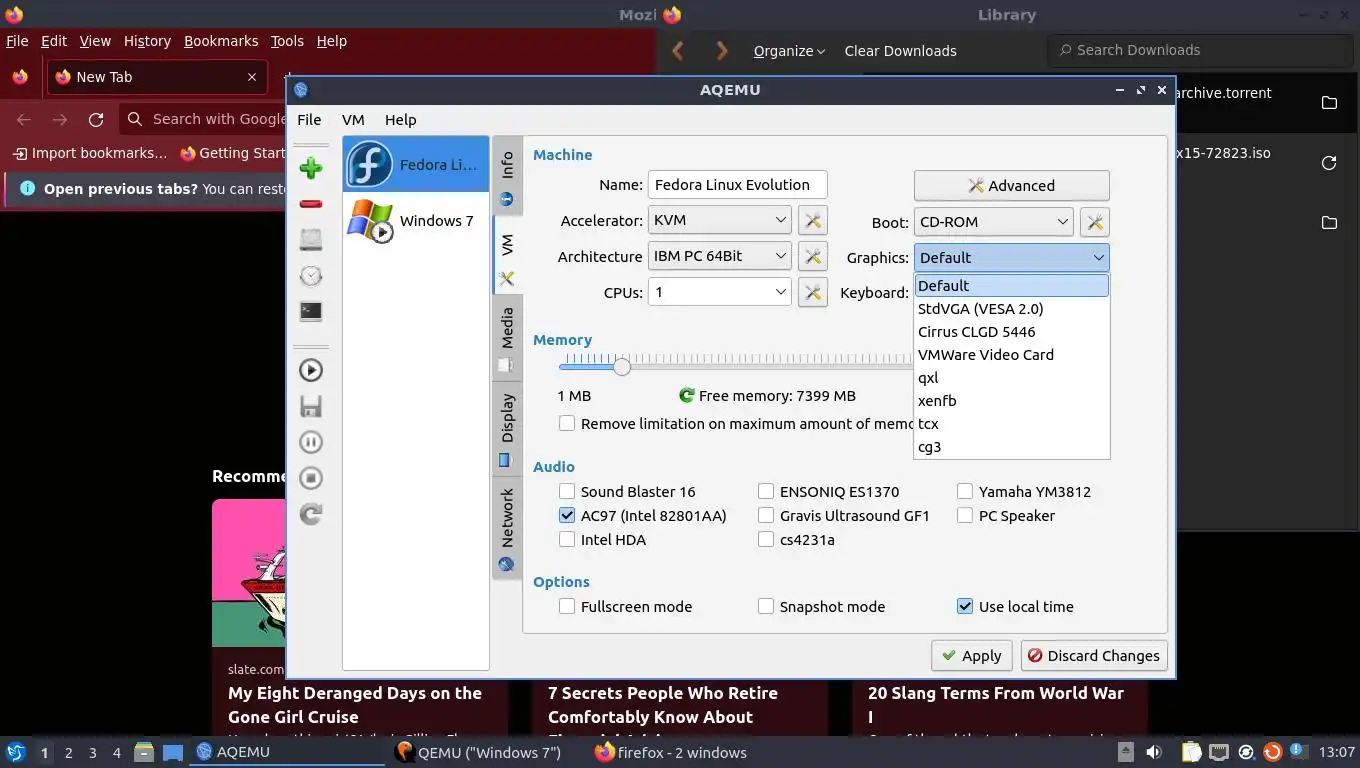Click the Advanced button
This screenshot has height=768, width=1360.
pyautogui.click(x=1011, y=186)
